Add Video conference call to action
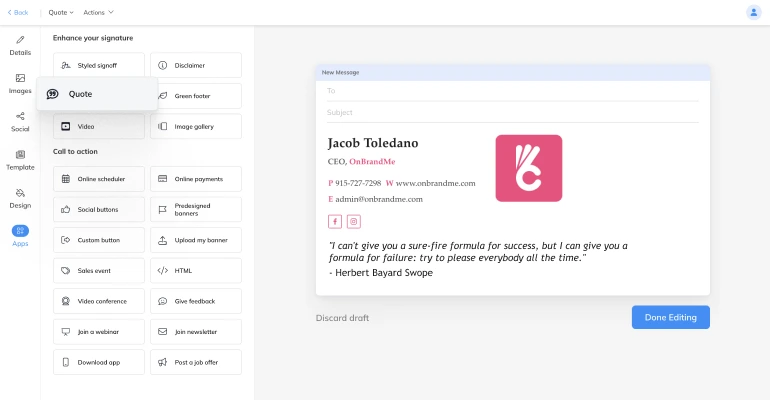 click(x=99, y=301)
